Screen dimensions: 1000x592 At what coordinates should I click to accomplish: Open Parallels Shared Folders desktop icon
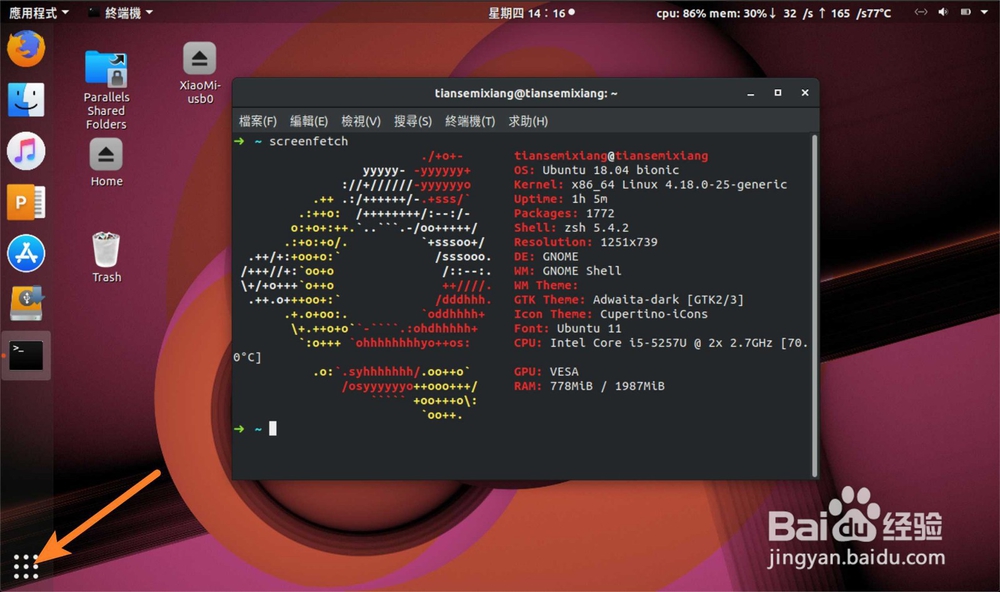coord(106,91)
